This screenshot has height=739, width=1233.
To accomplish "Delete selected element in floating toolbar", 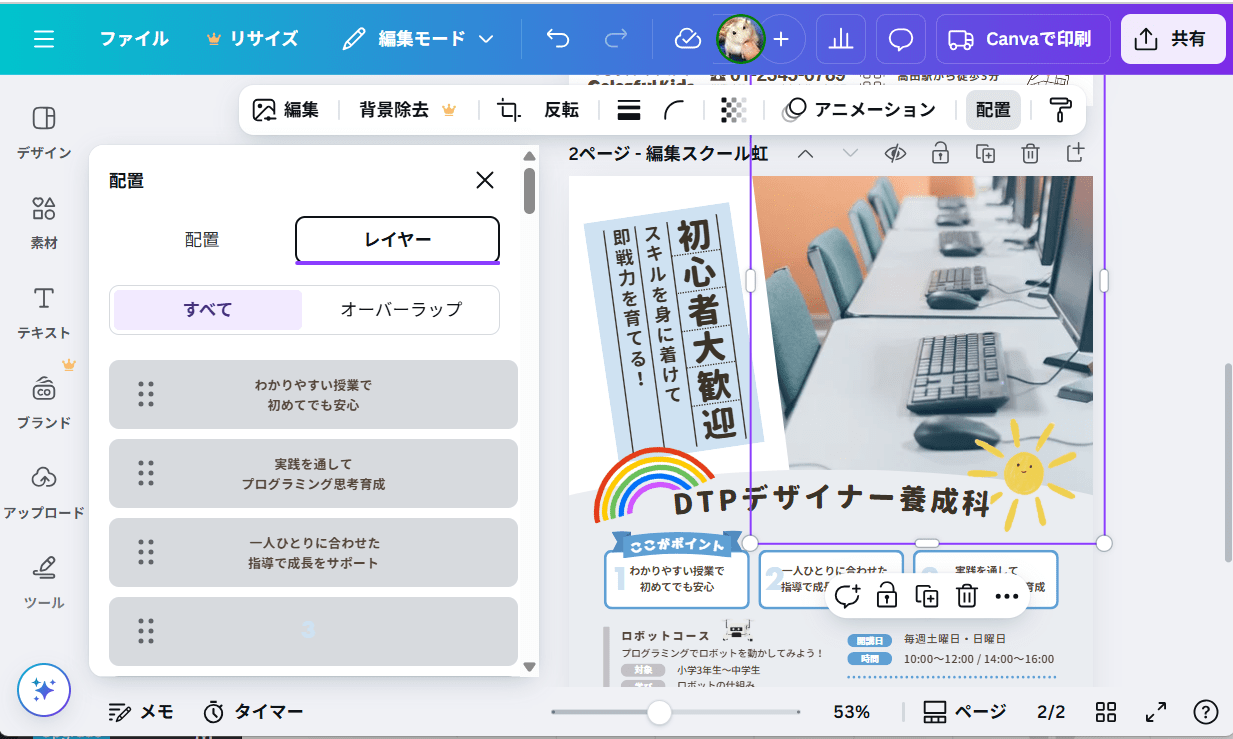I will [x=967, y=596].
